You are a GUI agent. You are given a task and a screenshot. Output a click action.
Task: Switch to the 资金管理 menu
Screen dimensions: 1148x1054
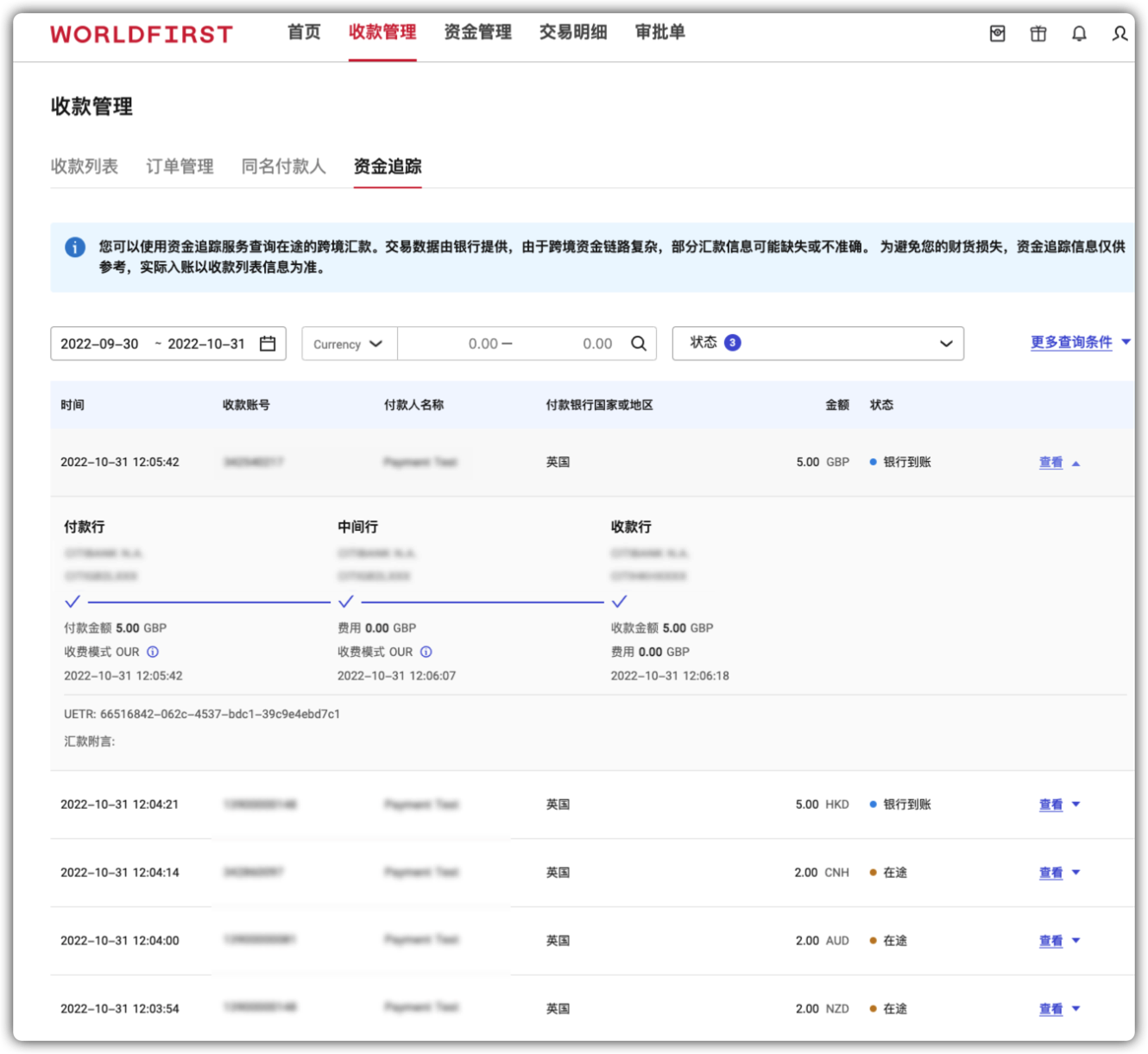(x=477, y=33)
